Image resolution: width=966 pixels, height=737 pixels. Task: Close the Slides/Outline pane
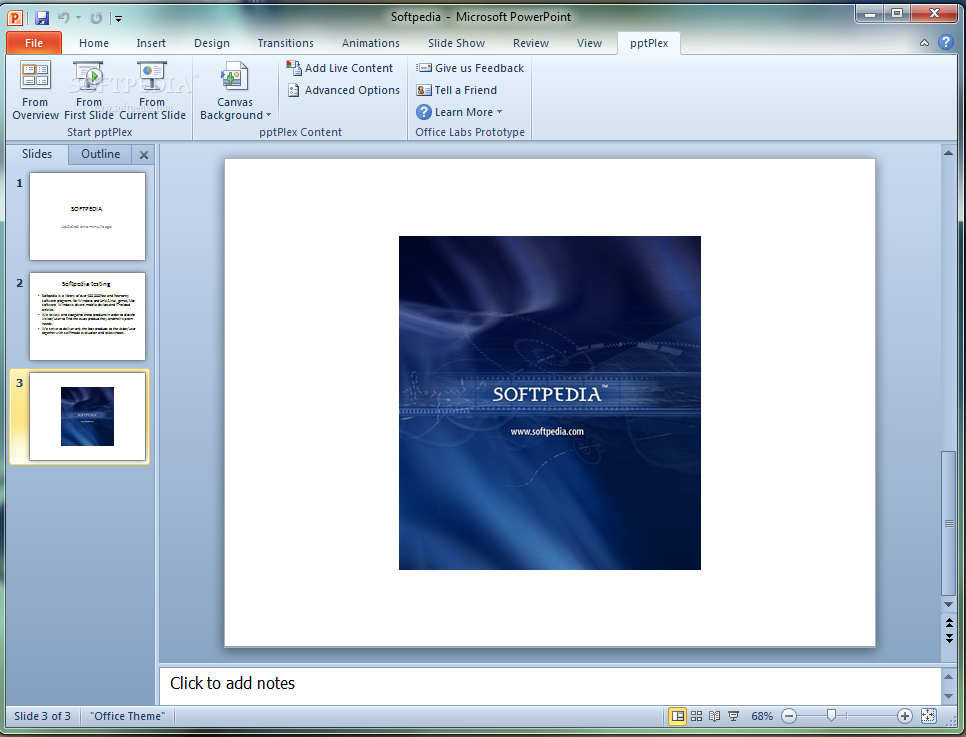point(144,155)
